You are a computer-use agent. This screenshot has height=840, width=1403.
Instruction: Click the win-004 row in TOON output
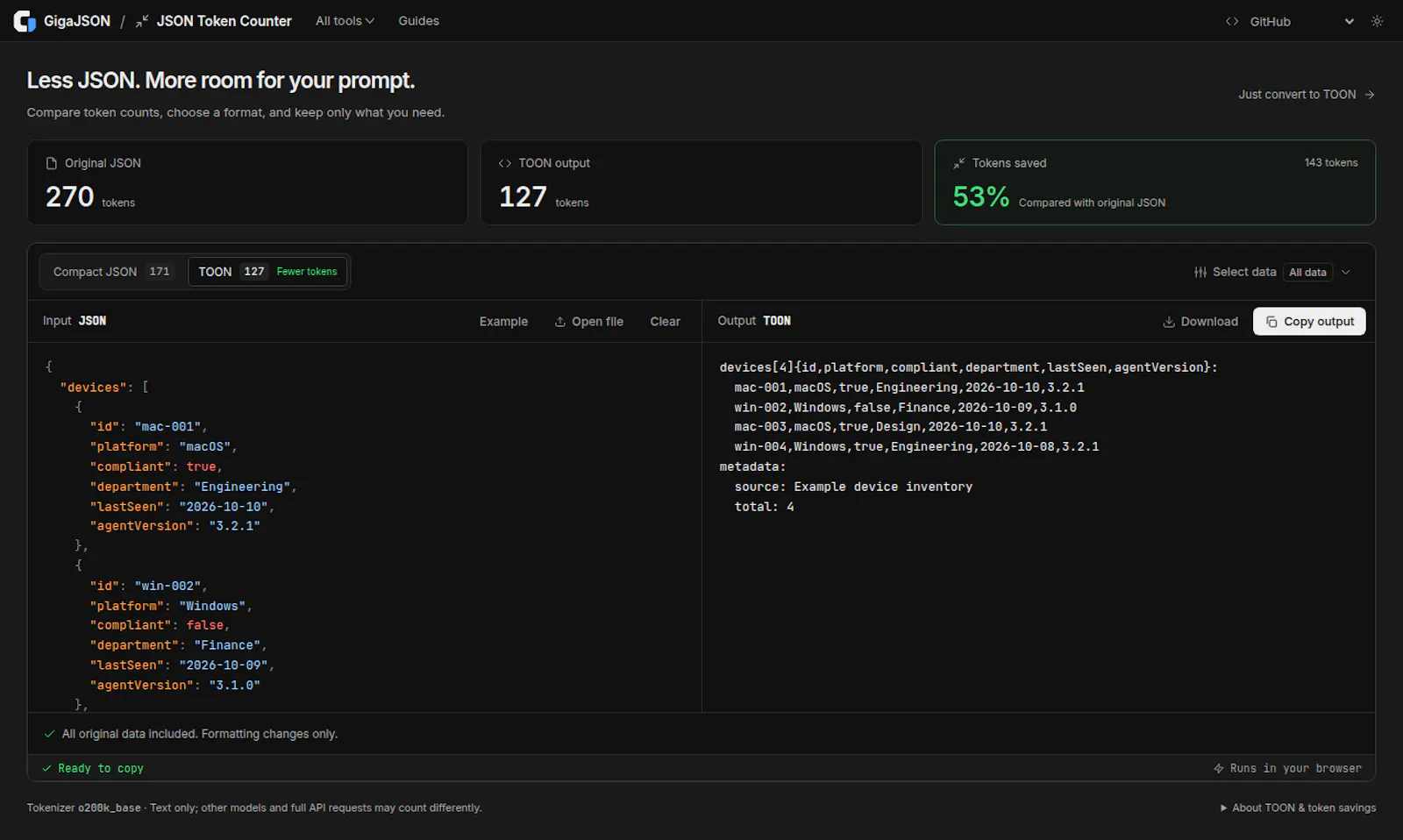pos(916,447)
